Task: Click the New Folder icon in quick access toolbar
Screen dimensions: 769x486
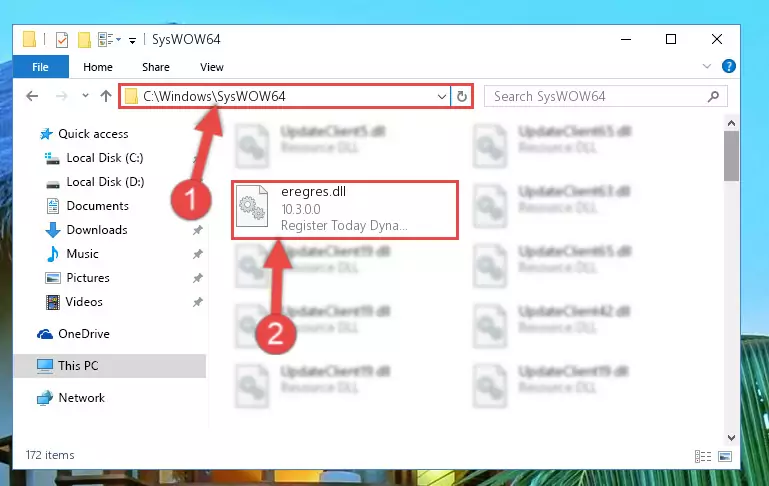Action: (x=84, y=40)
